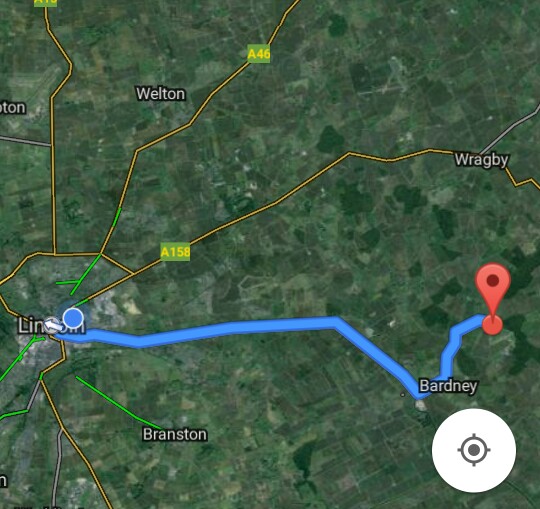The height and width of the screenshot is (509, 540).
Task: Click the grey road northeast of Wragby
Action: point(510,129)
